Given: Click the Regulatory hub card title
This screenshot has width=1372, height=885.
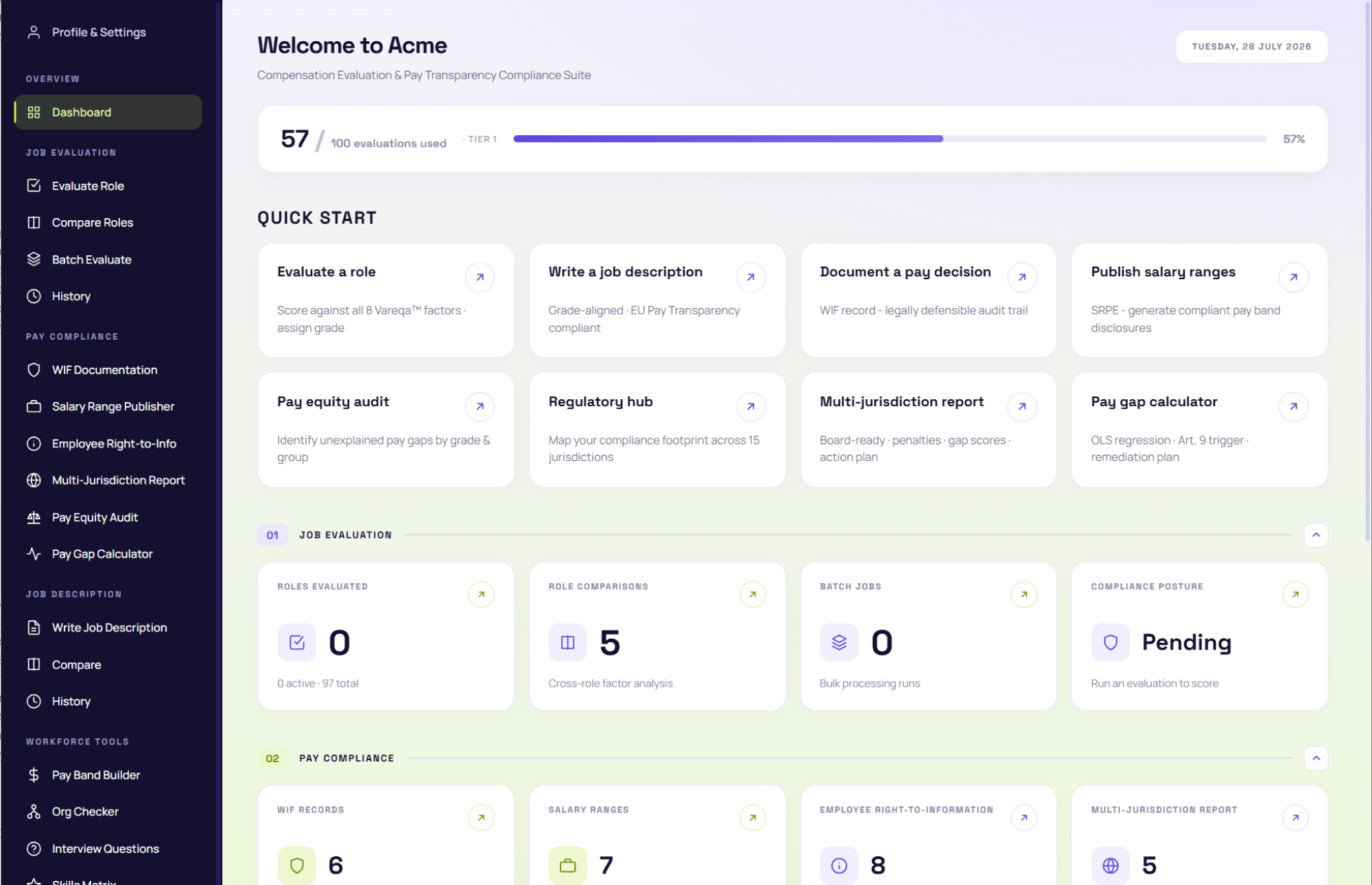Looking at the screenshot, I should point(600,402).
